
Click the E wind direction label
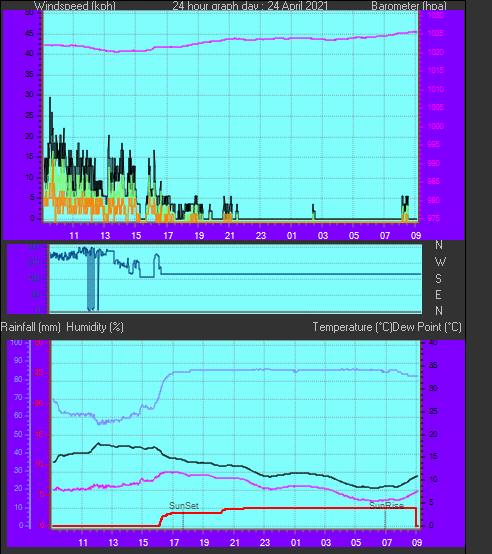pos(438,295)
